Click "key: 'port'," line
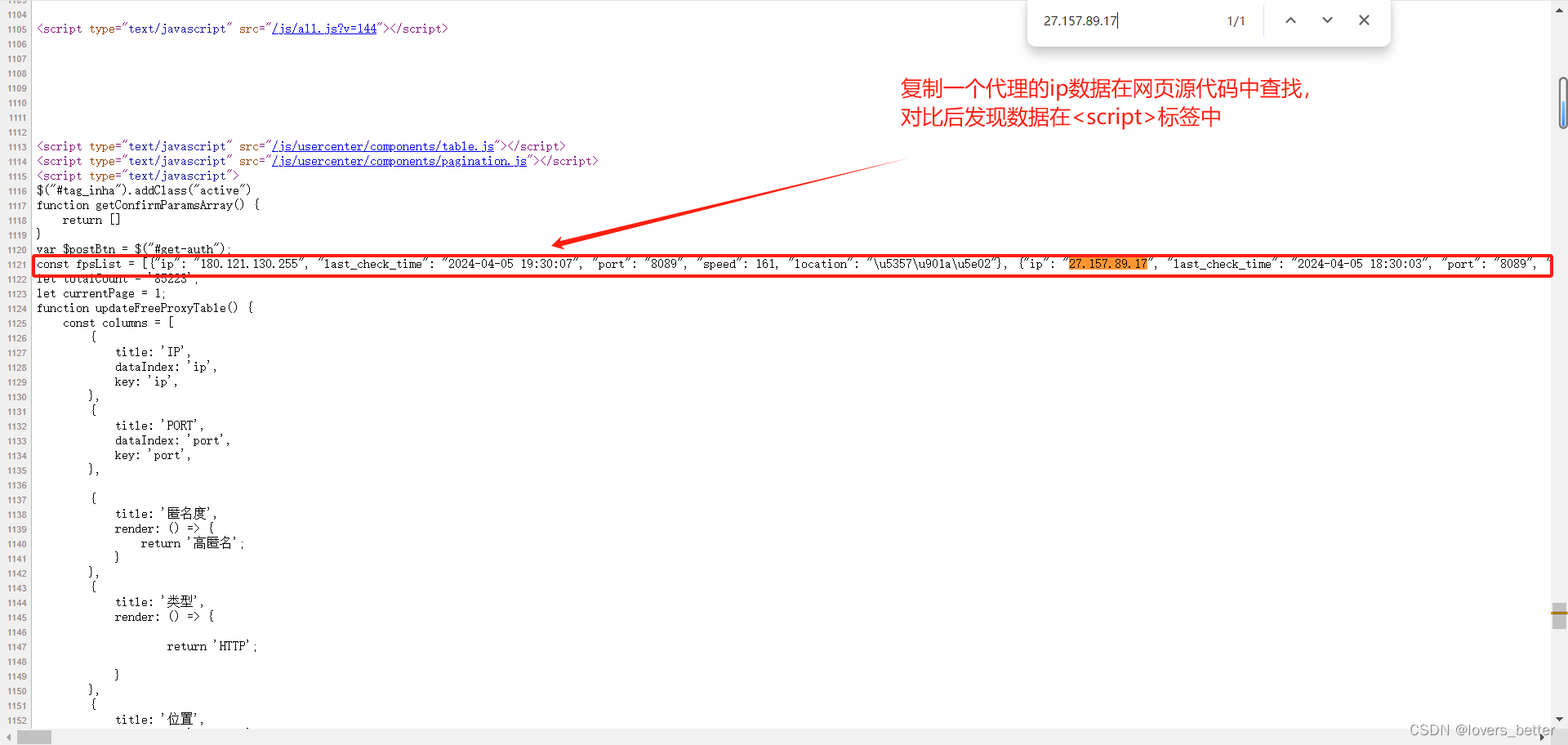The image size is (1568, 745). click(153, 455)
